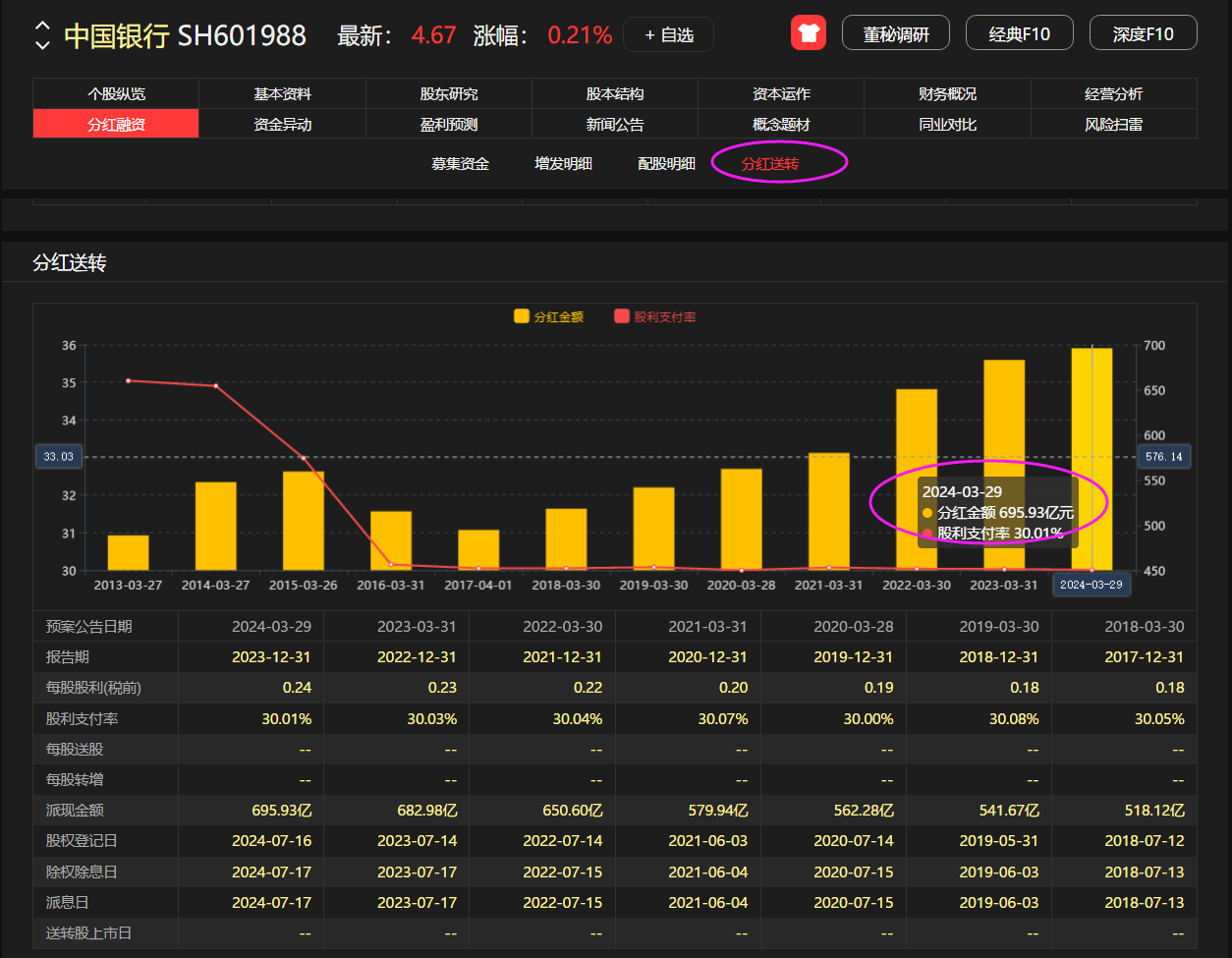Click the 2015-03-26 dividend bar
Viewport: 1232px width, 958px height.
click(304, 521)
